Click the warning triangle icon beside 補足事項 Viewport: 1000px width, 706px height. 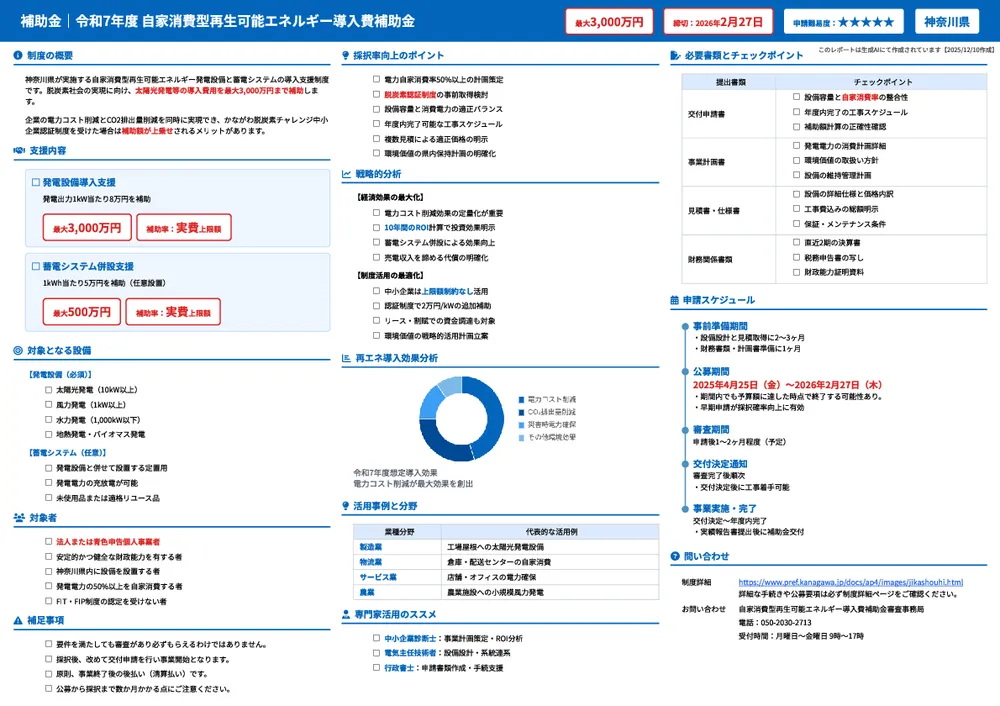point(19,621)
